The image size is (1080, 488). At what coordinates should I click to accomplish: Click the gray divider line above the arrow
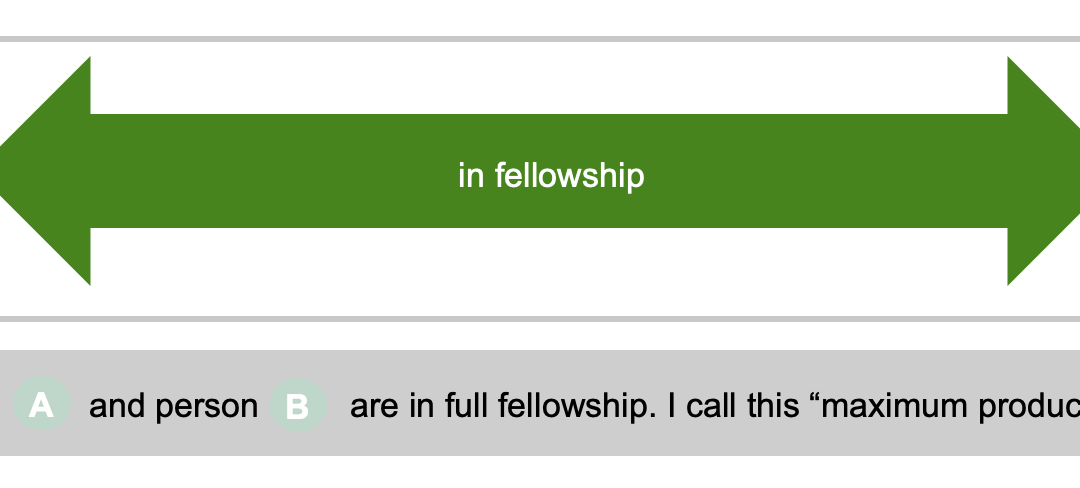click(540, 39)
